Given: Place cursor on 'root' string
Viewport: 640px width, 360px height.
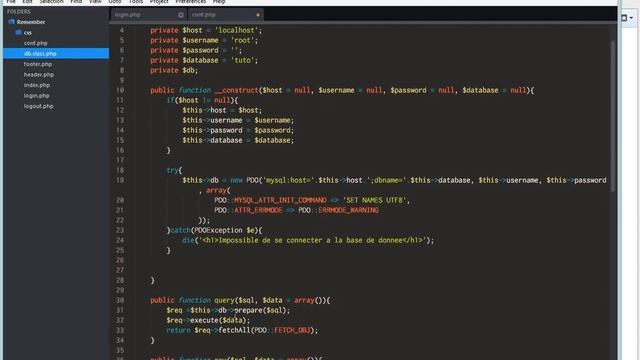Looking at the screenshot, I should pyautogui.click(x=242, y=40).
